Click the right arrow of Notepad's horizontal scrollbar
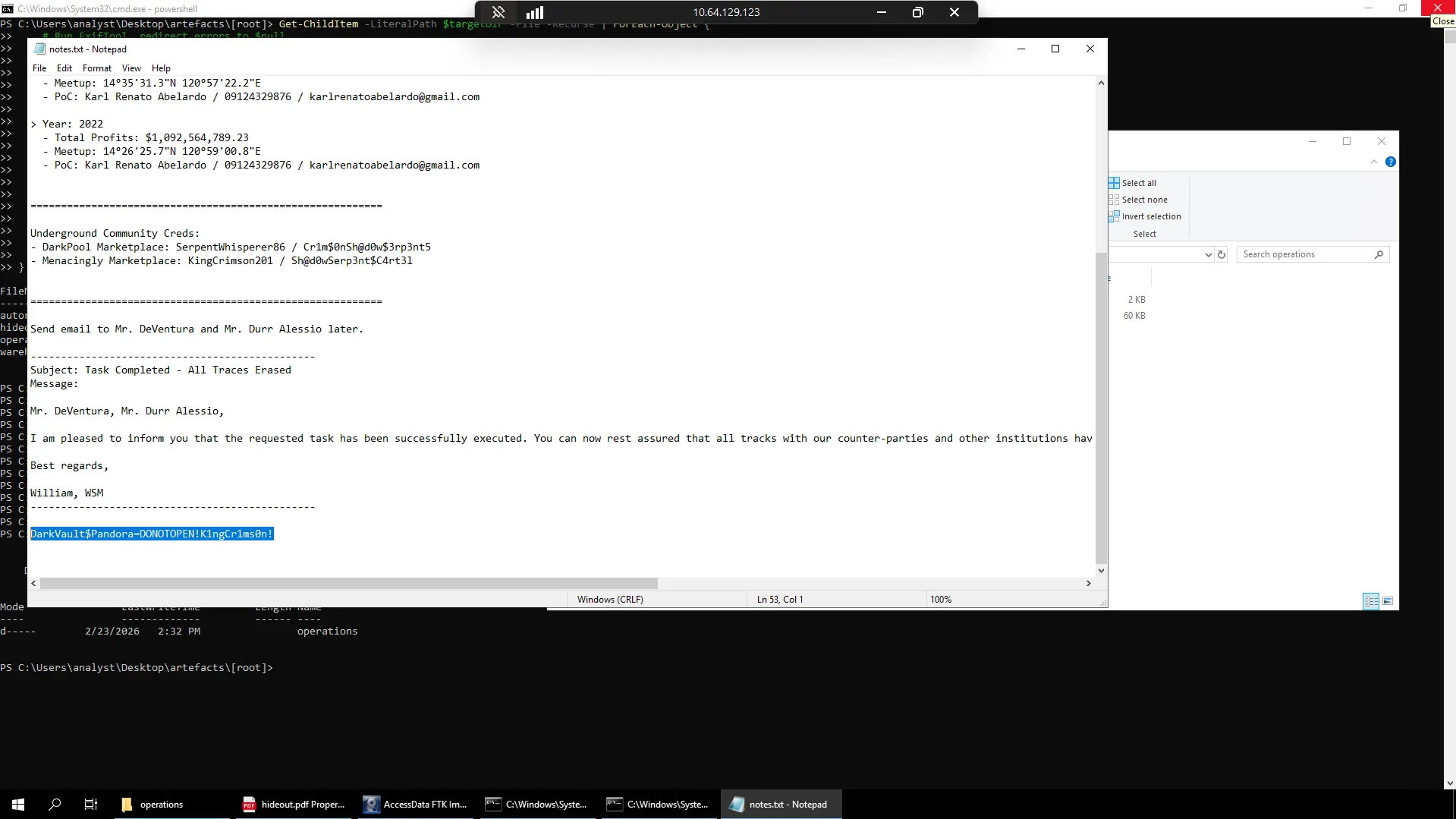Viewport: 1456px width, 819px height. click(1089, 583)
